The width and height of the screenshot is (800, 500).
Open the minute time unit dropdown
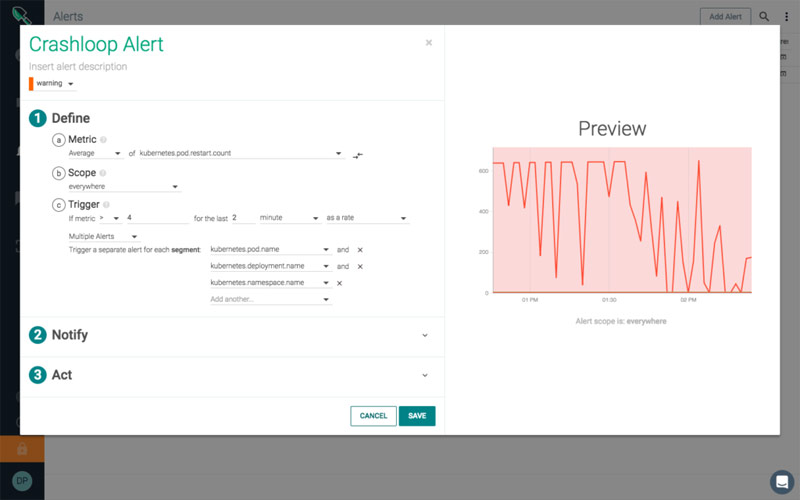[x=289, y=218]
